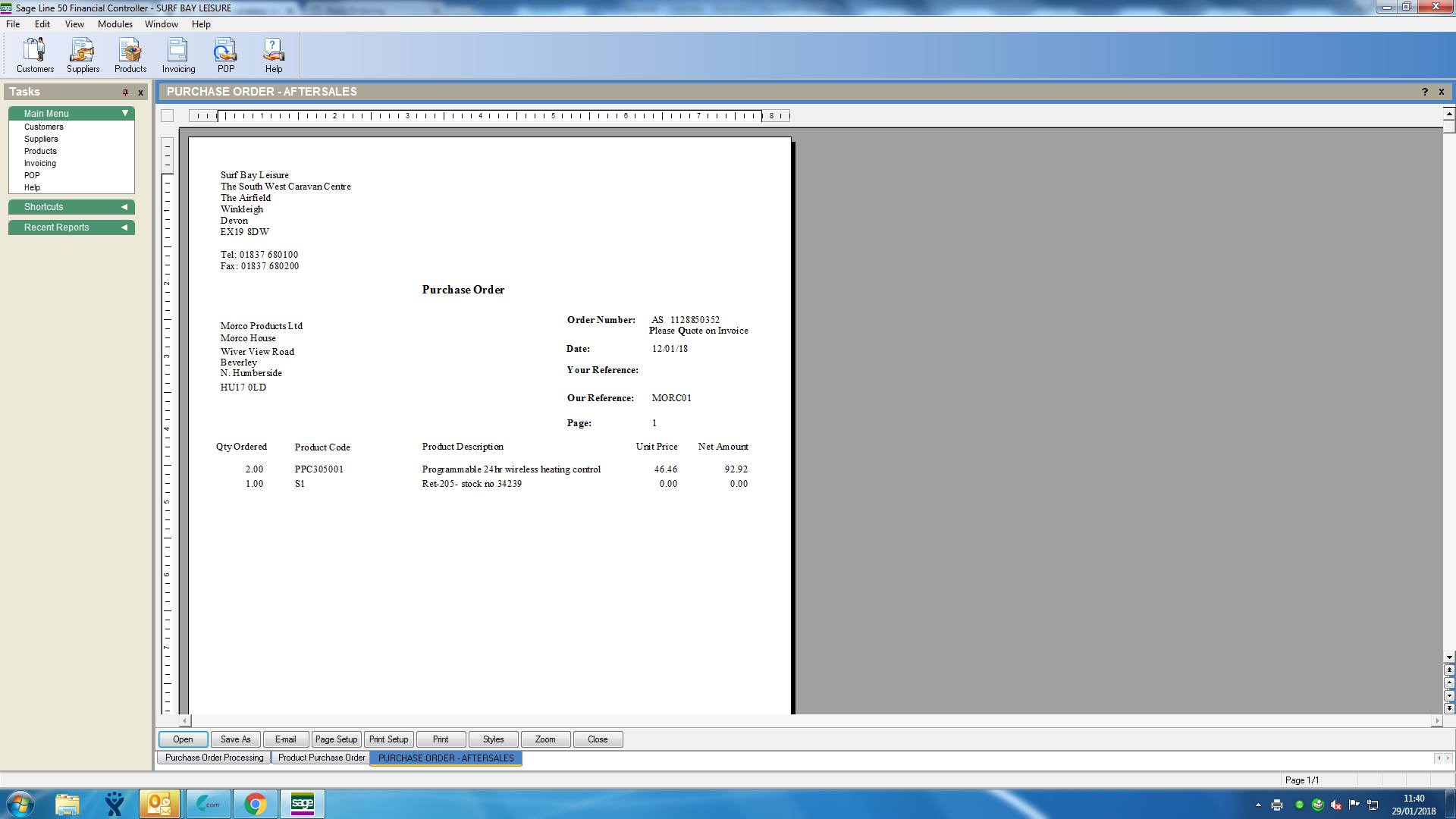This screenshot has width=1456, height=819.
Task: Click the E-mail button
Action: (x=285, y=739)
